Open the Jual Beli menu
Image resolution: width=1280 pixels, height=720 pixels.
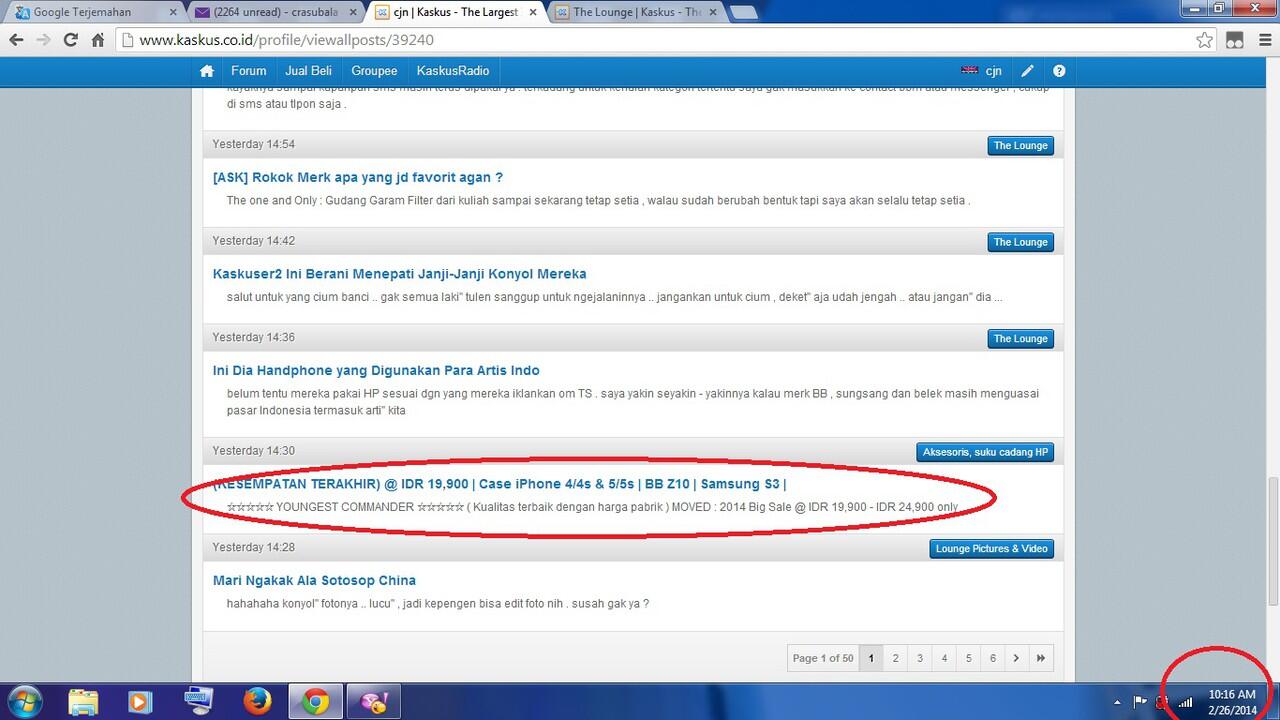tap(308, 71)
